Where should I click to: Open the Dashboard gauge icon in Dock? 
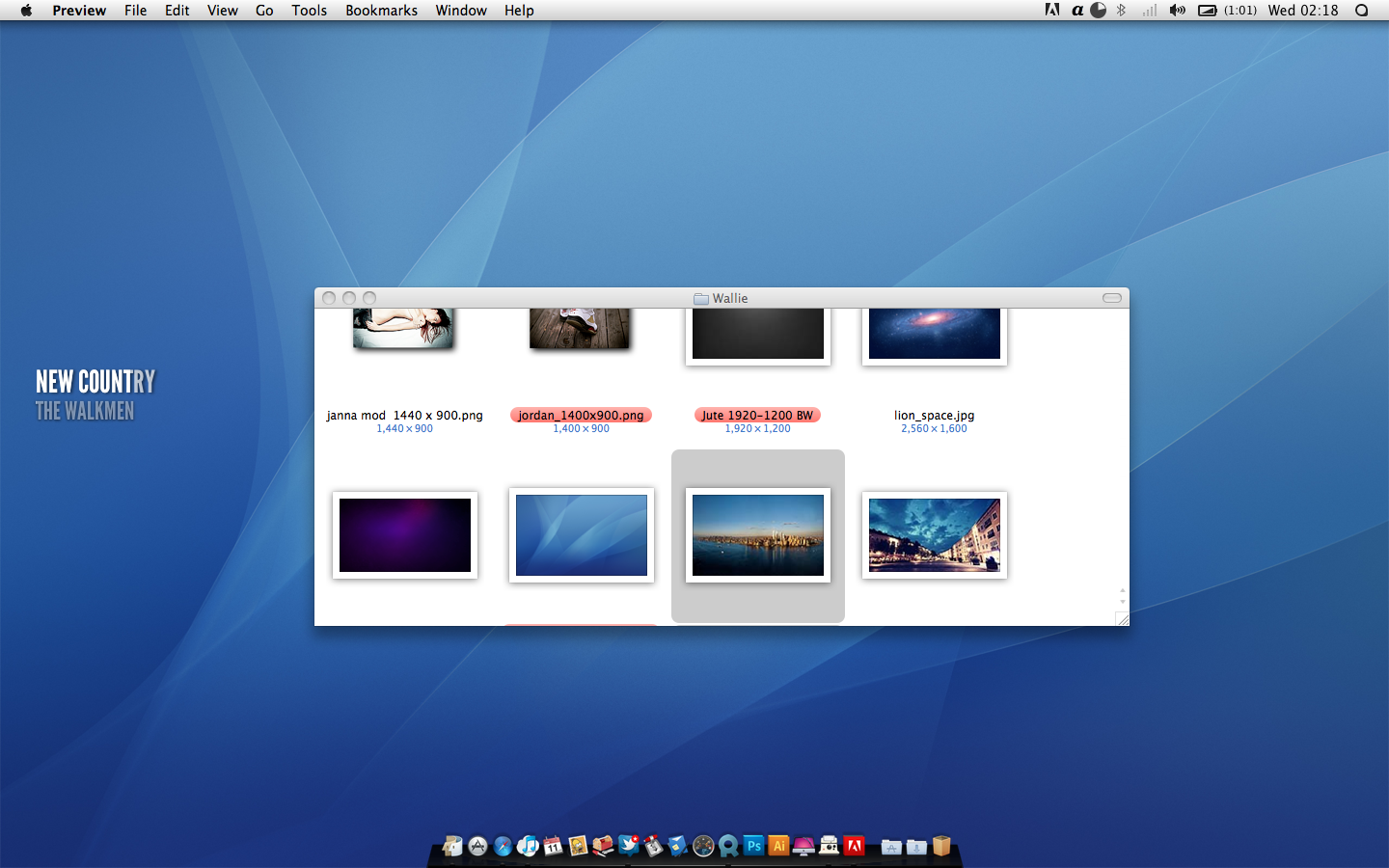703,846
